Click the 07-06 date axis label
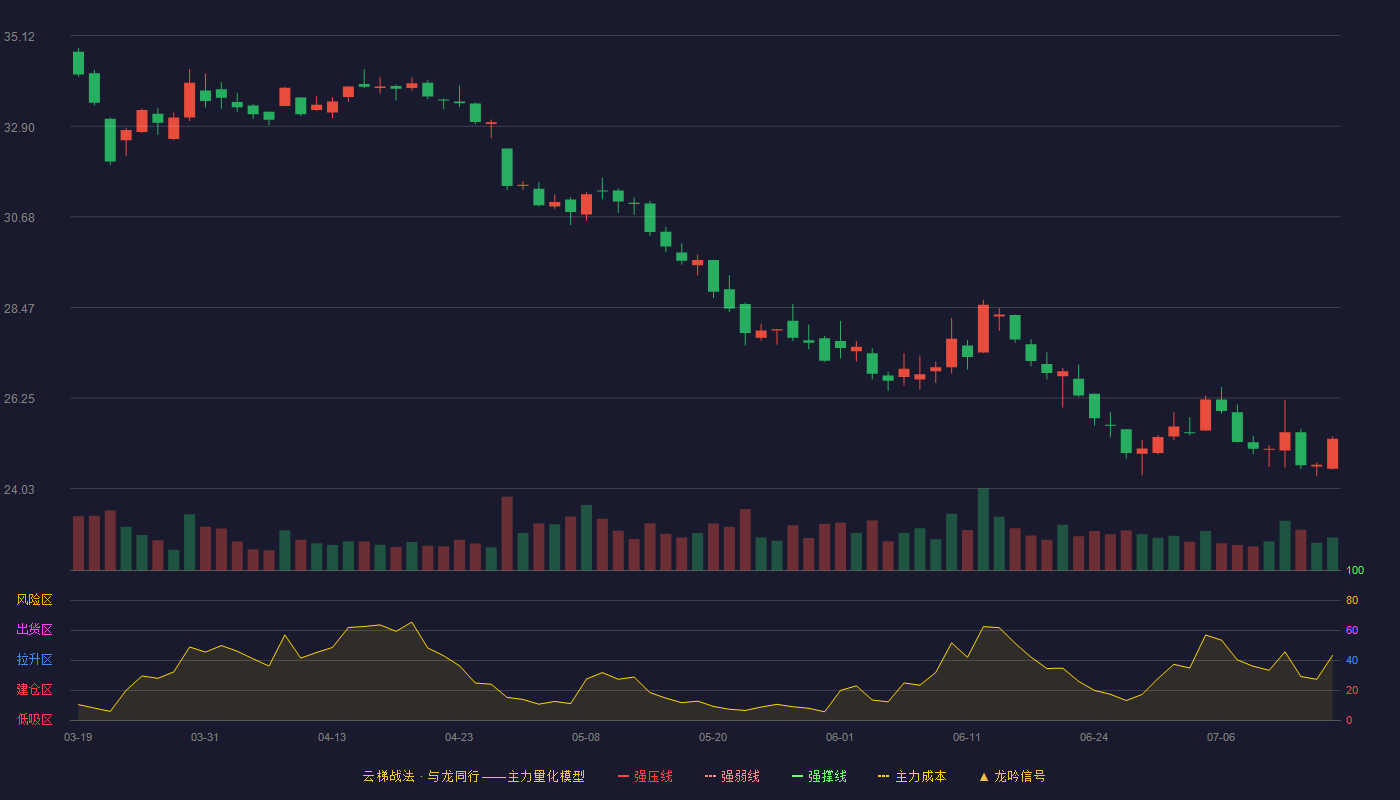The image size is (1400, 800). 1221,737
